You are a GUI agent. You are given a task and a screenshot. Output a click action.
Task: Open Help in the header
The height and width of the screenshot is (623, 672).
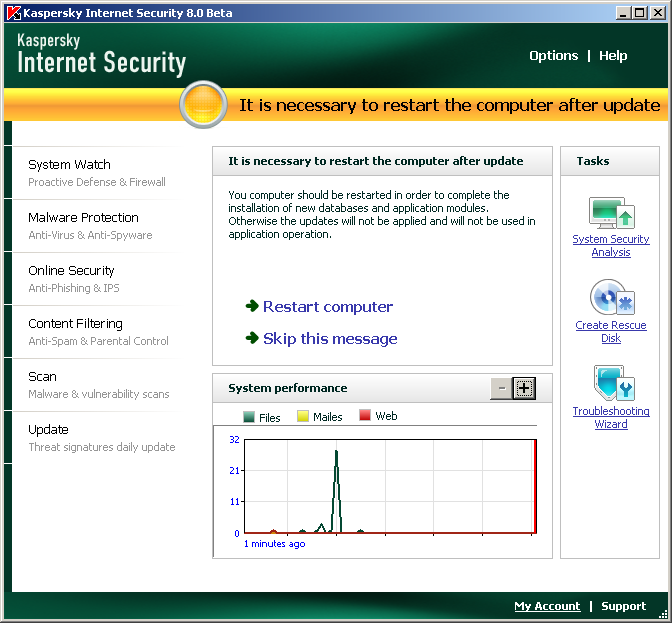[x=613, y=56]
